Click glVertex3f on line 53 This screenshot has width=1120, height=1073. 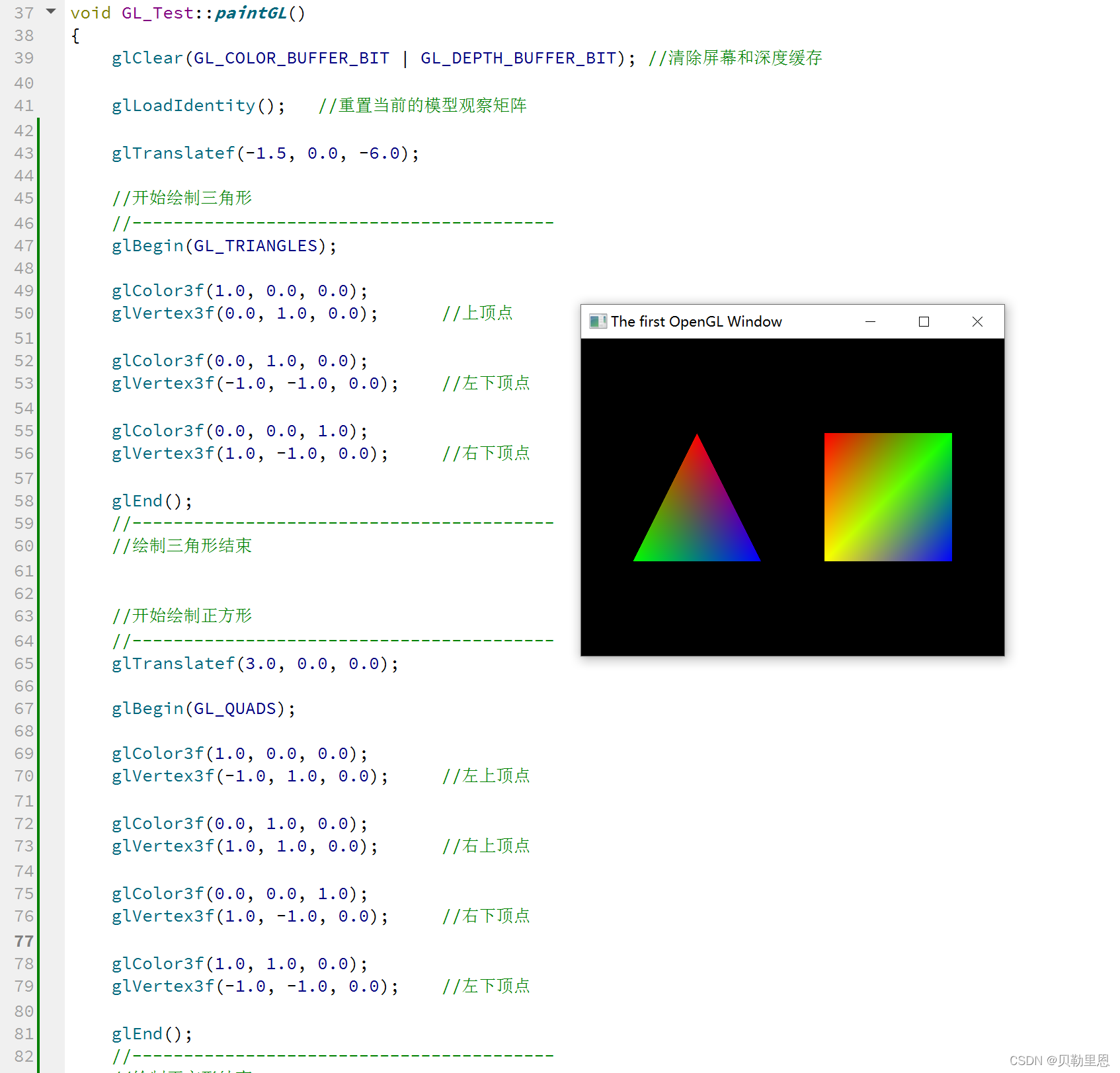[x=255, y=383]
